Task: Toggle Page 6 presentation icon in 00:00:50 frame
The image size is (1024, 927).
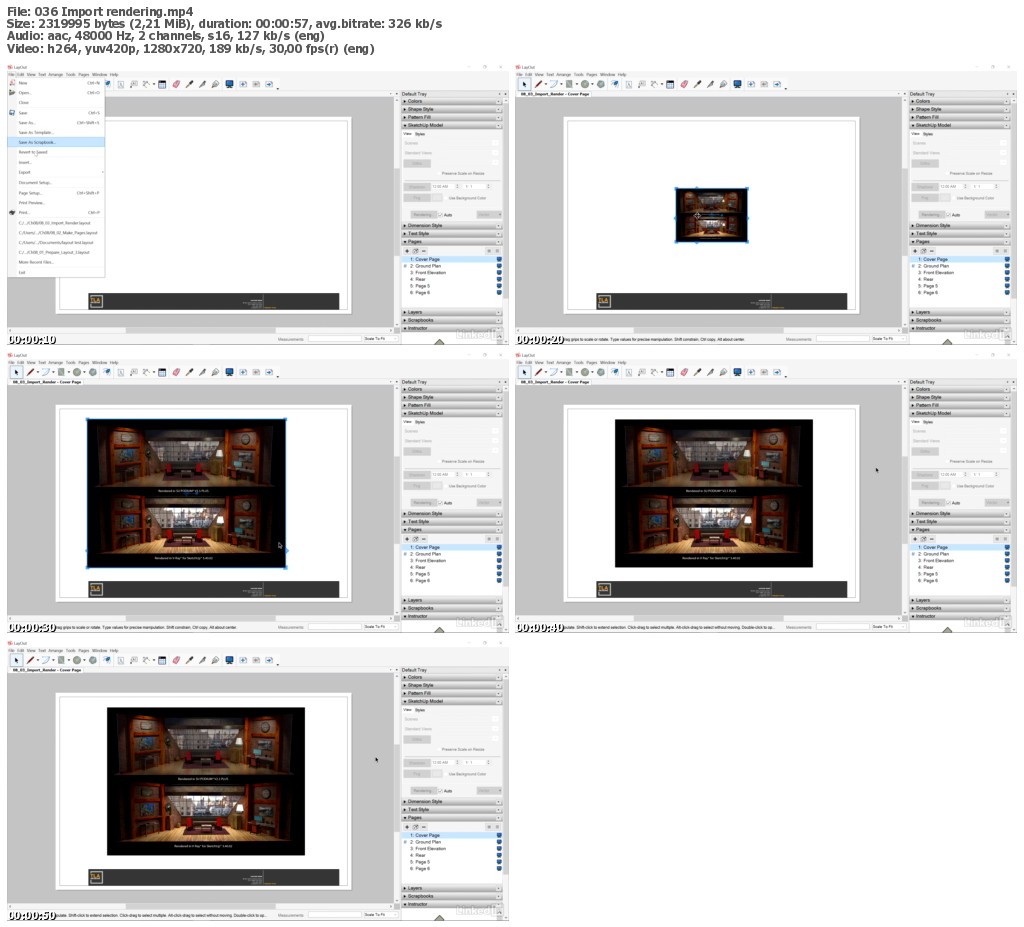Action: tap(499, 868)
